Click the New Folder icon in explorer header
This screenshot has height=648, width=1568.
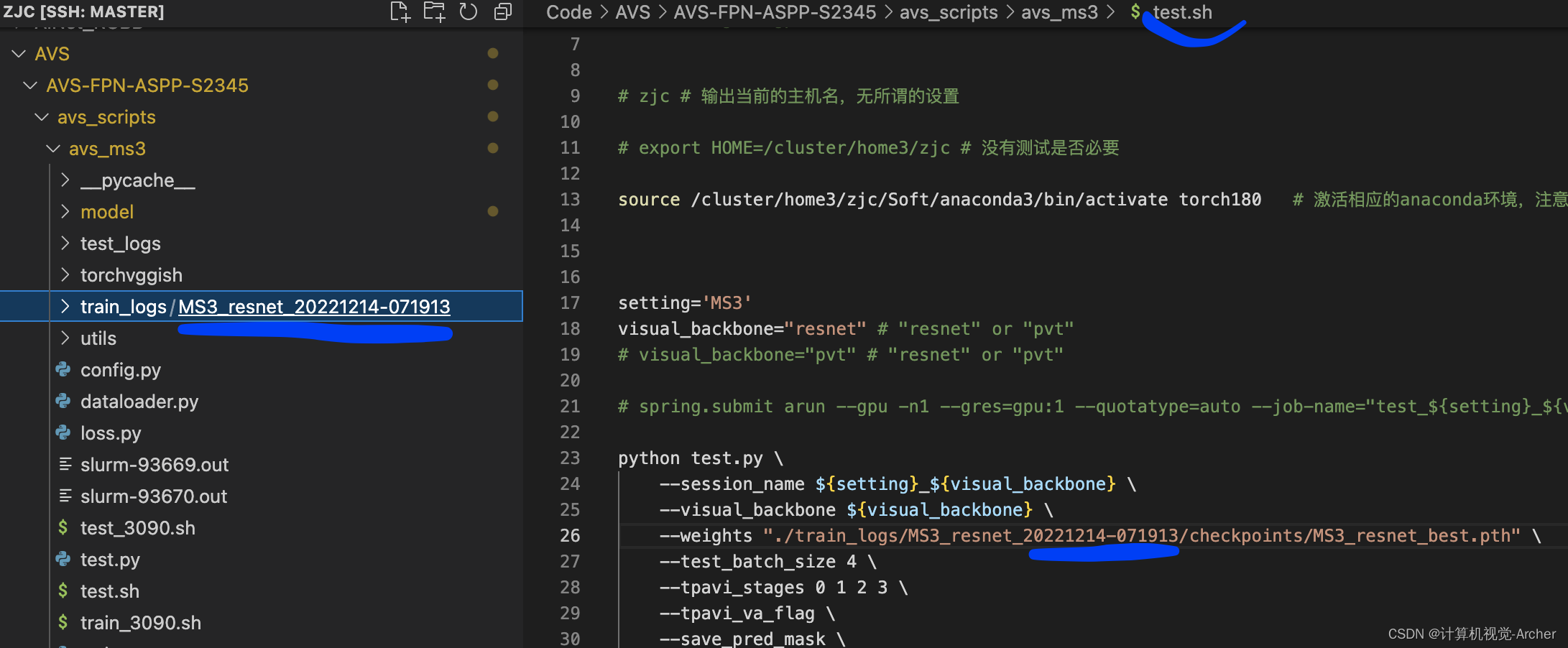point(434,11)
